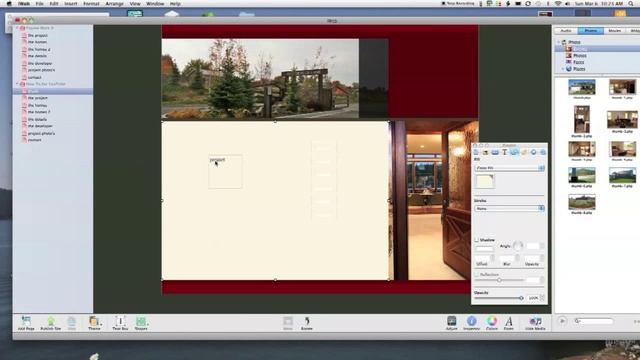Open the Fonts panel

[x=509, y=322]
